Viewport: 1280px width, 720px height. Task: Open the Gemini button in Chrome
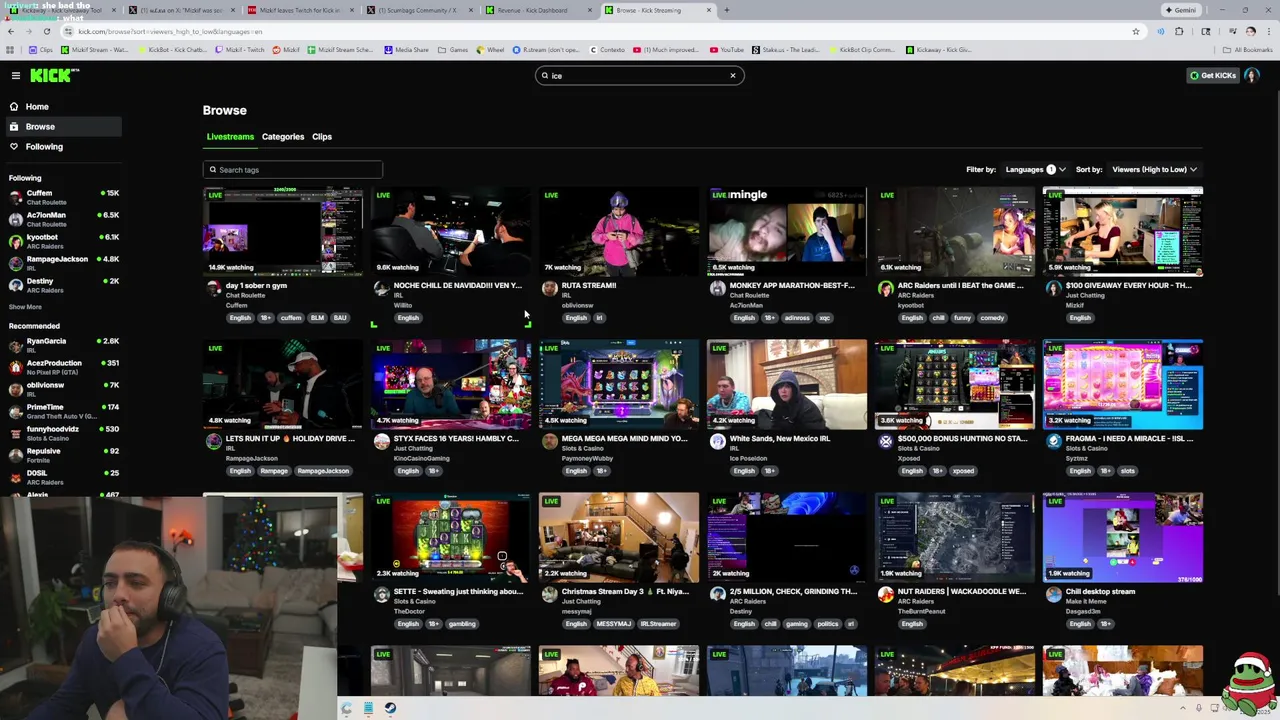tap(1181, 10)
